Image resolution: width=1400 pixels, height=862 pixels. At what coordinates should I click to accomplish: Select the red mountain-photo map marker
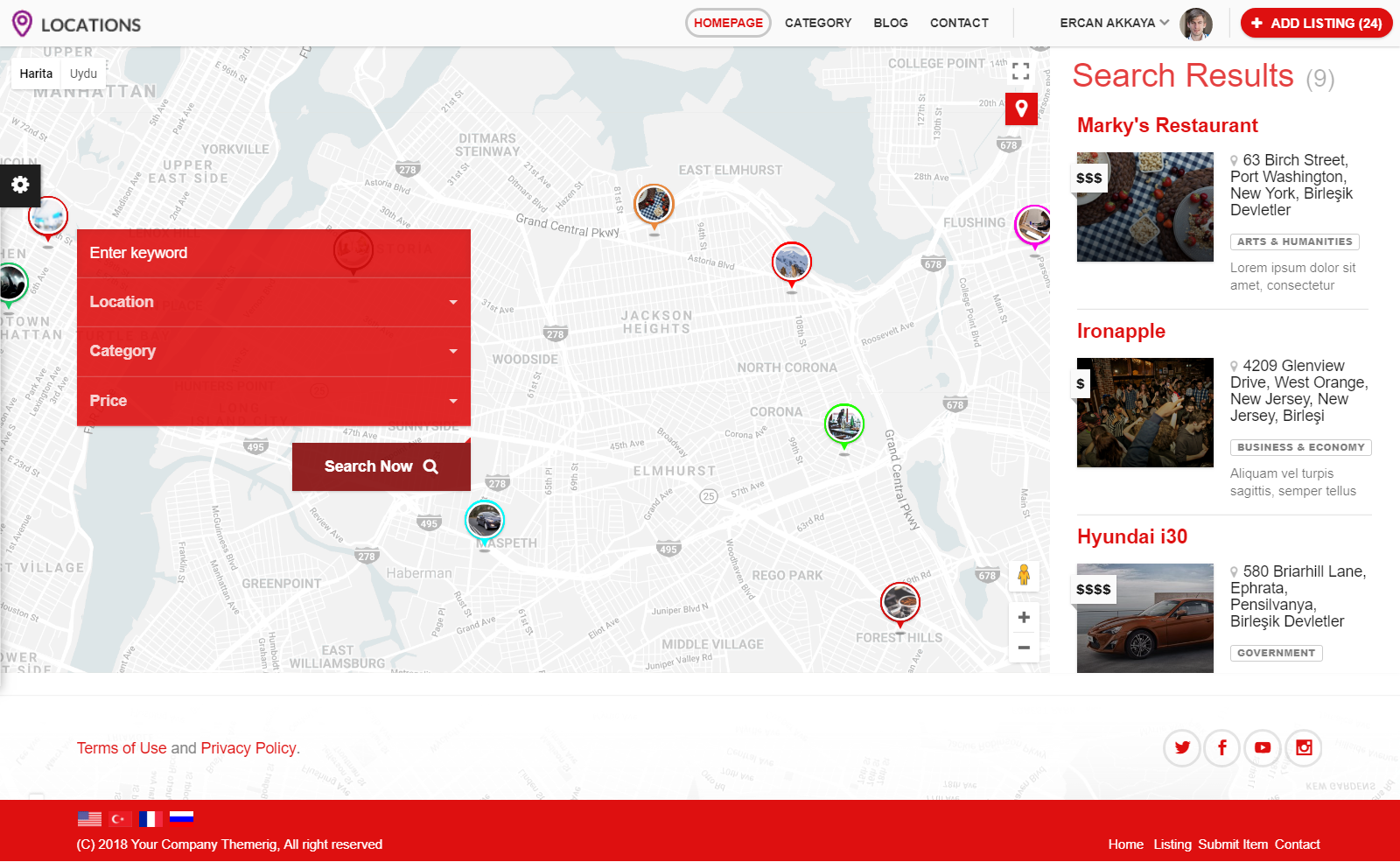pyautogui.click(x=792, y=264)
